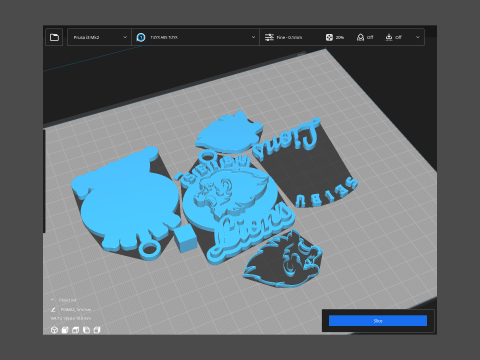Expand the print settings panel chevron
This screenshot has height=360, width=480.
click(x=418, y=37)
